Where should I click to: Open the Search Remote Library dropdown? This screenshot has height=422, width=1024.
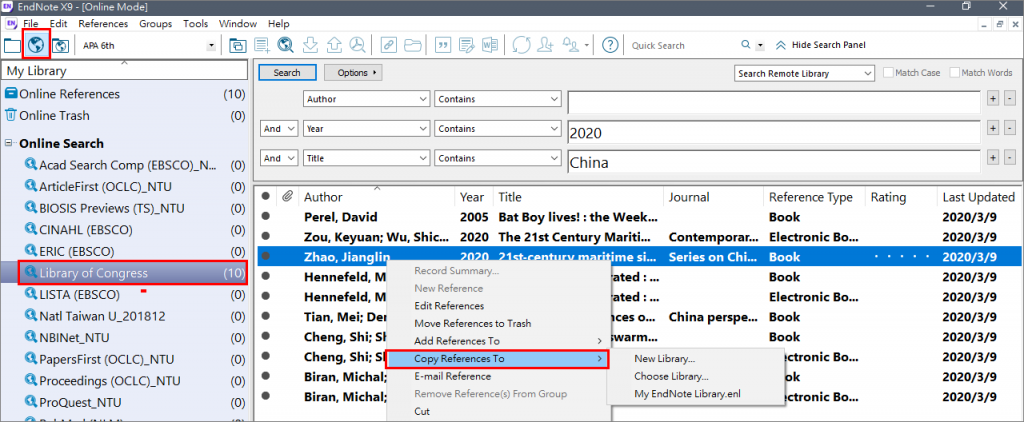click(804, 73)
